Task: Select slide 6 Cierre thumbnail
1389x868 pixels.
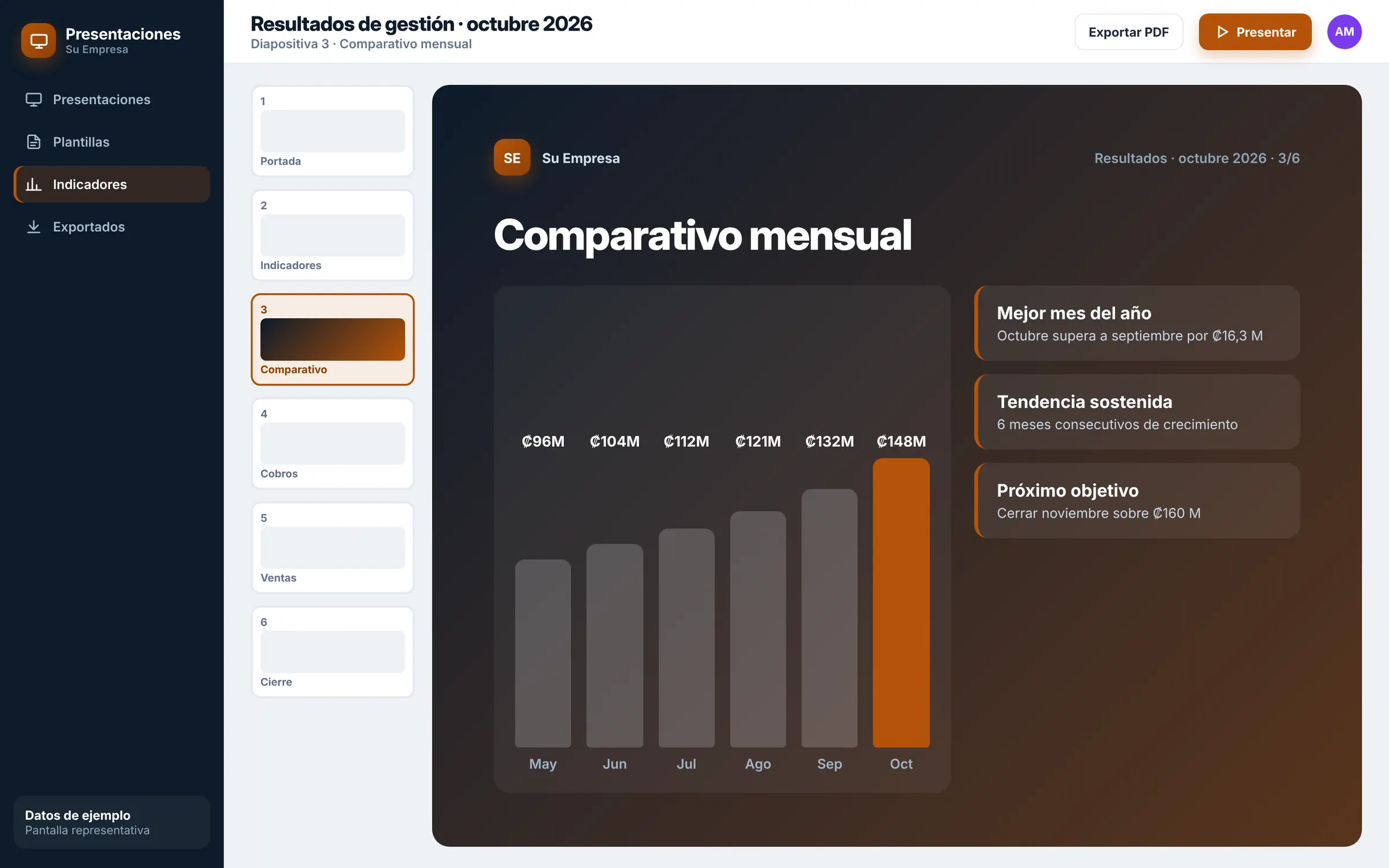Action: [x=333, y=652]
